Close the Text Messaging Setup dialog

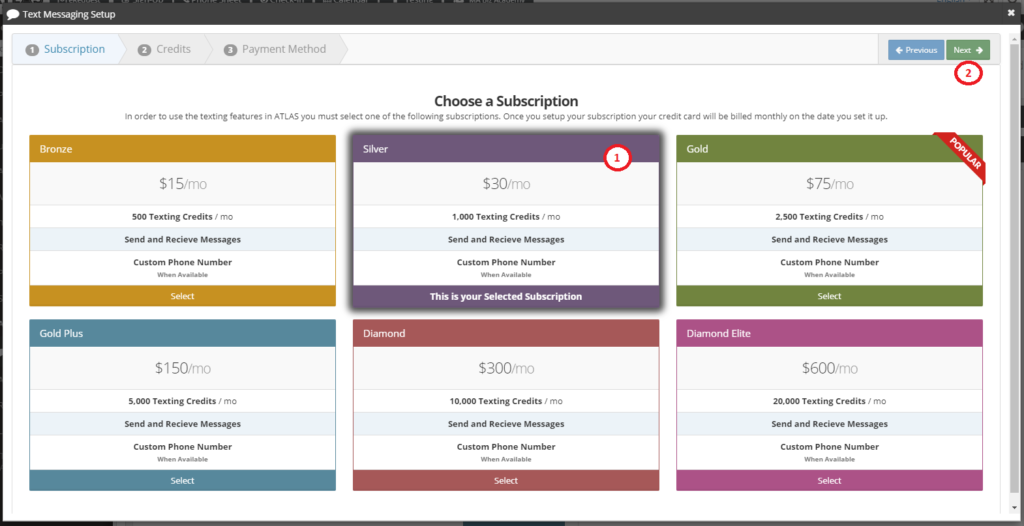1012,15
